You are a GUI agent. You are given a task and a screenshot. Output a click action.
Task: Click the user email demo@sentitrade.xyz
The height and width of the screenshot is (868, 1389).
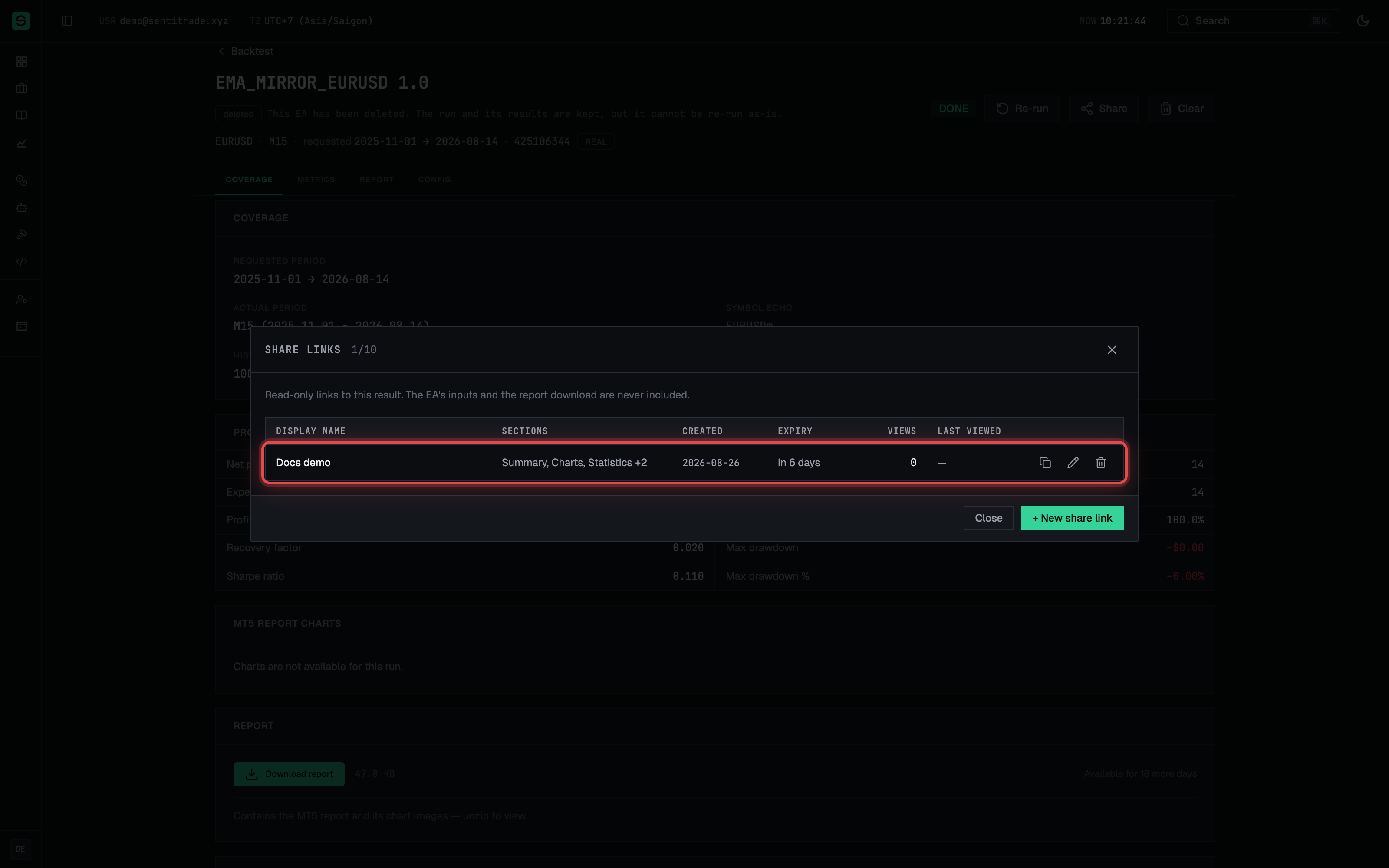pos(174,21)
